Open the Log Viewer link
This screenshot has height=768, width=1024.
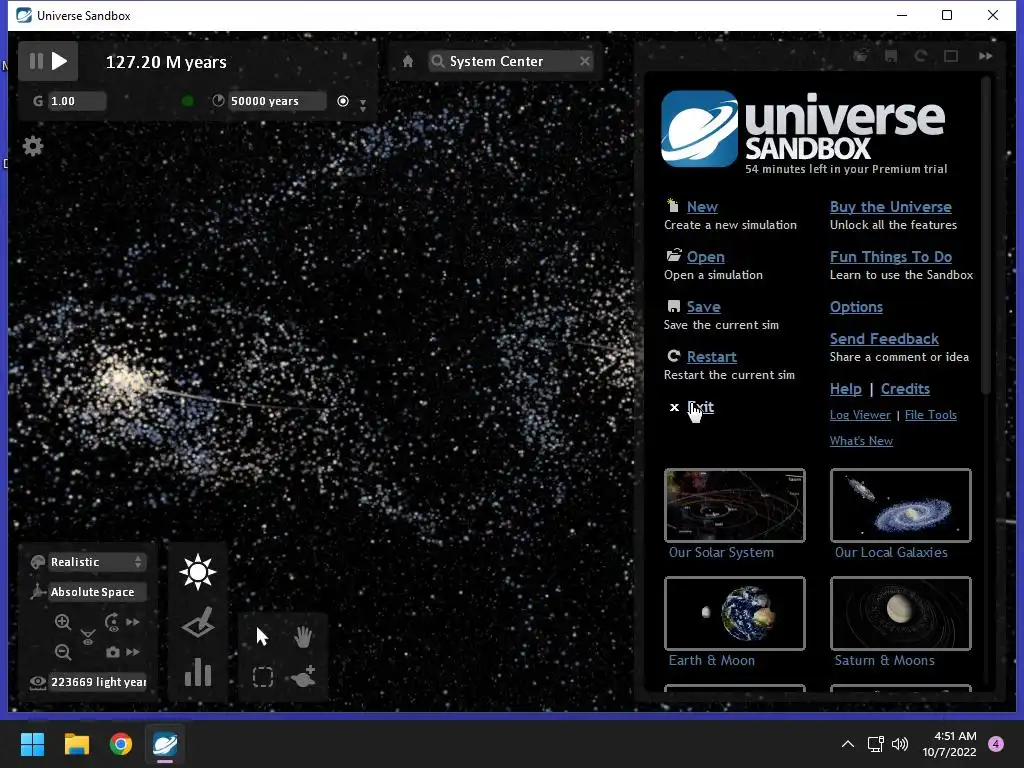pos(859,415)
